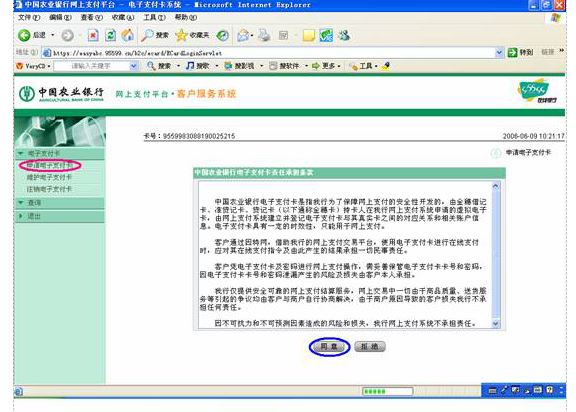This screenshot has height=412, width=576.
Task: Click the yellow note icon in toolbar
Action: point(309,36)
